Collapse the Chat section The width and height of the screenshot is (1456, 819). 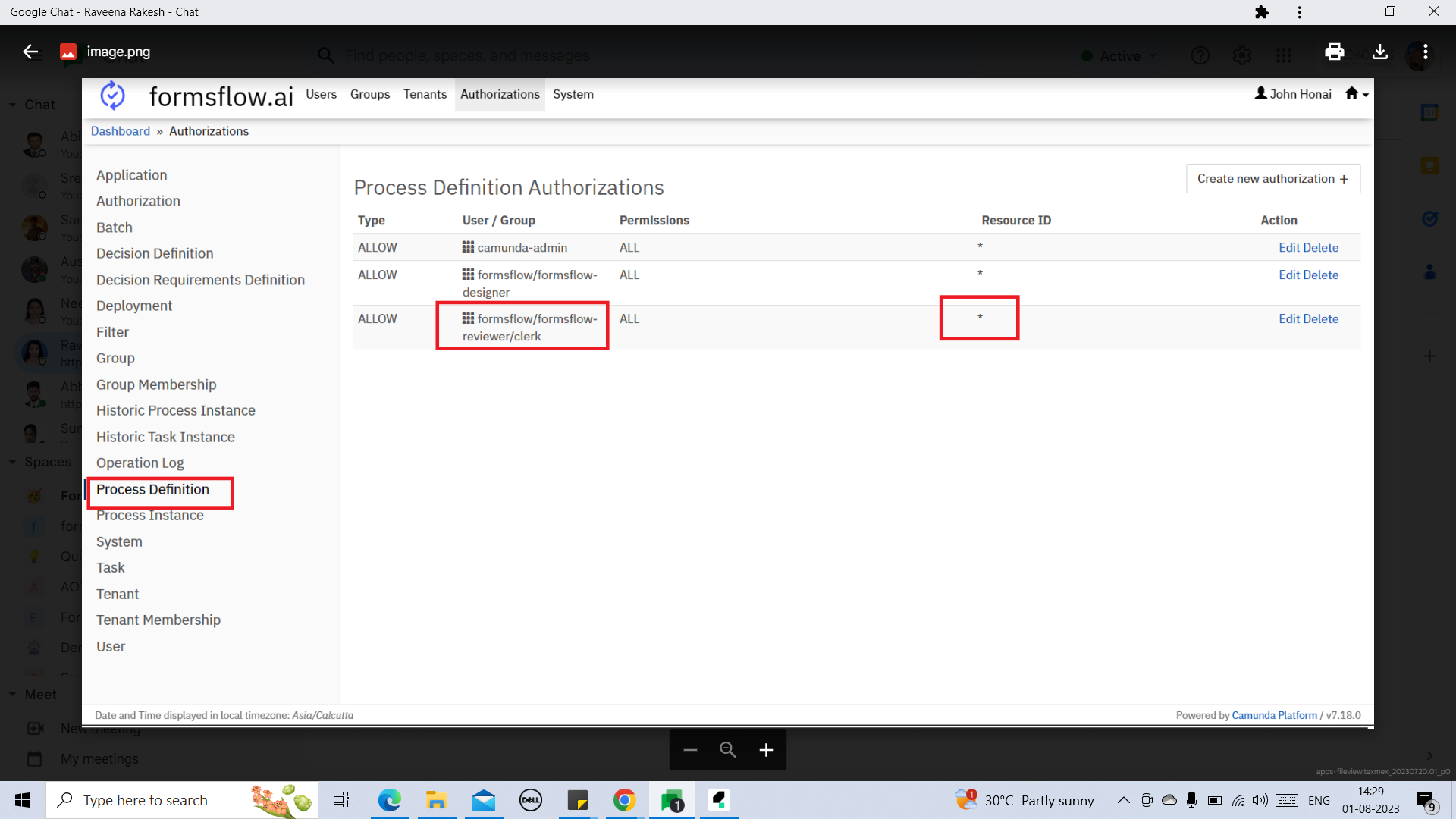tap(12, 104)
